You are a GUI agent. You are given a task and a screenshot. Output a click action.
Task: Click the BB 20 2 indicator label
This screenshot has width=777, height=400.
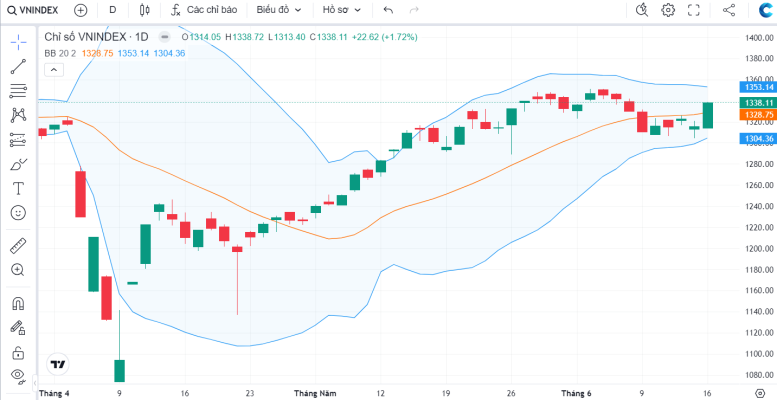click(60, 53)
